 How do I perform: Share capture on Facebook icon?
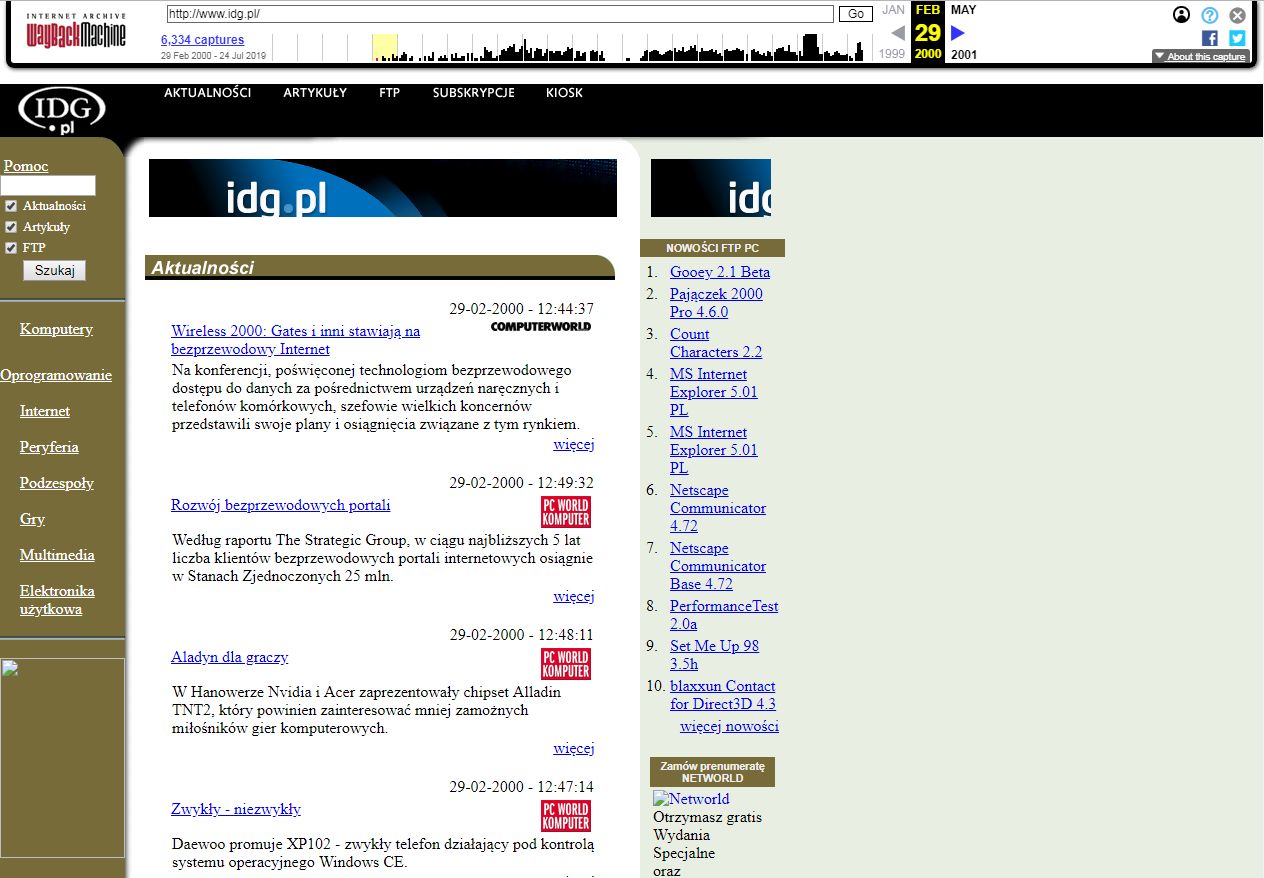[x=1210, y=38]
